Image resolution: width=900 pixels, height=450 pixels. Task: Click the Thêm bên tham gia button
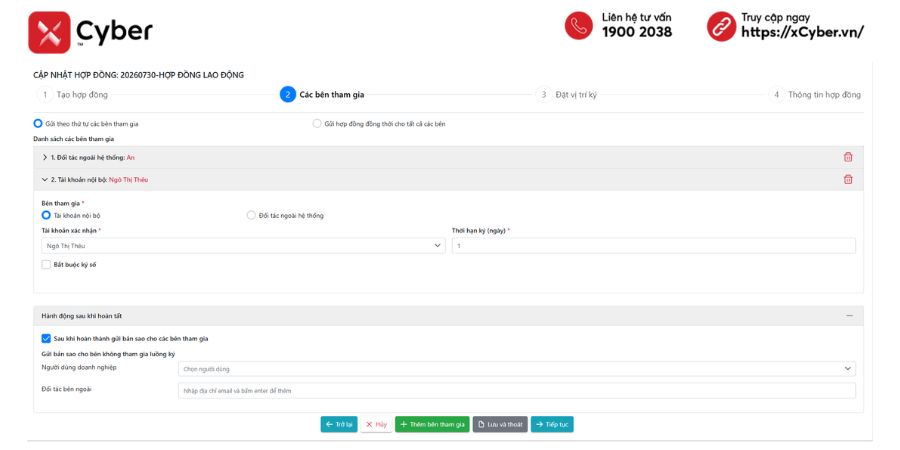tap(432, 424)
